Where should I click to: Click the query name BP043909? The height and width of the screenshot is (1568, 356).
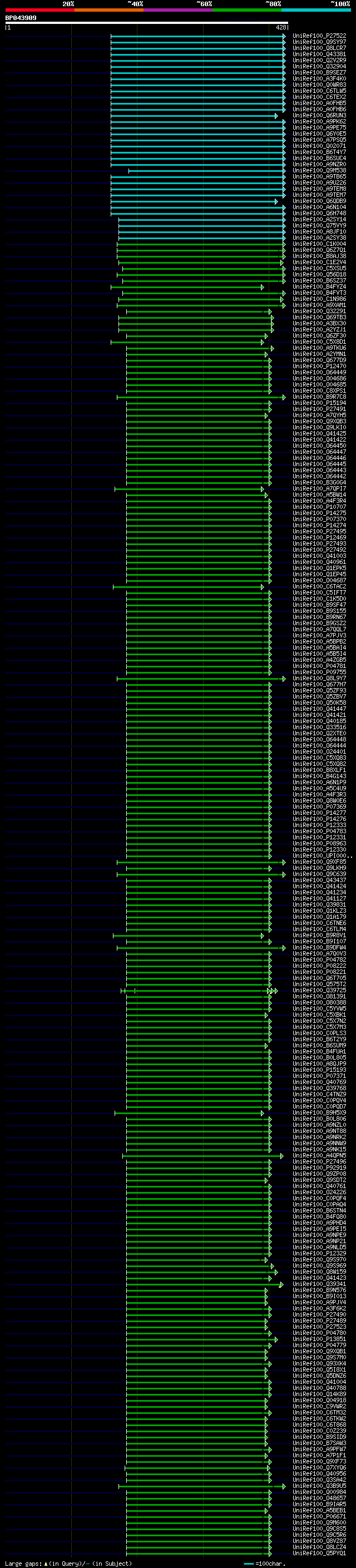click(x=21, y=18)
